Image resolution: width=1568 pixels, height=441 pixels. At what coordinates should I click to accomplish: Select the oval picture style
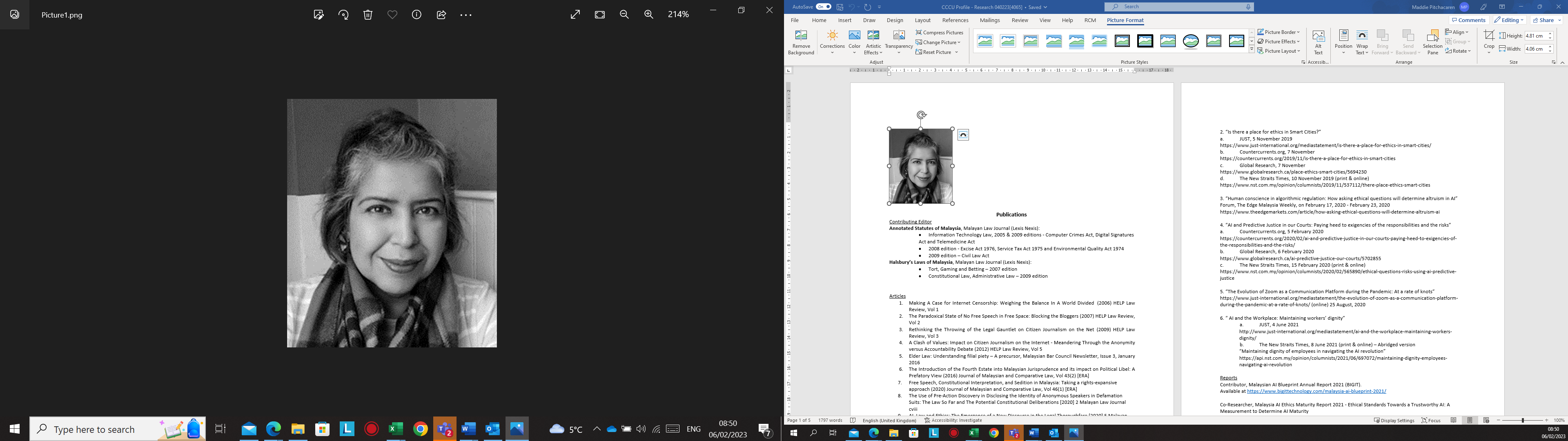(1191, 41)
